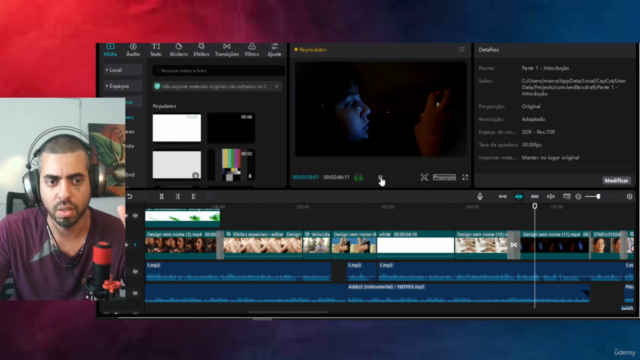
Task: Open the Proporção ratio option
Action: pyautogui.click(x=444, y=177)
